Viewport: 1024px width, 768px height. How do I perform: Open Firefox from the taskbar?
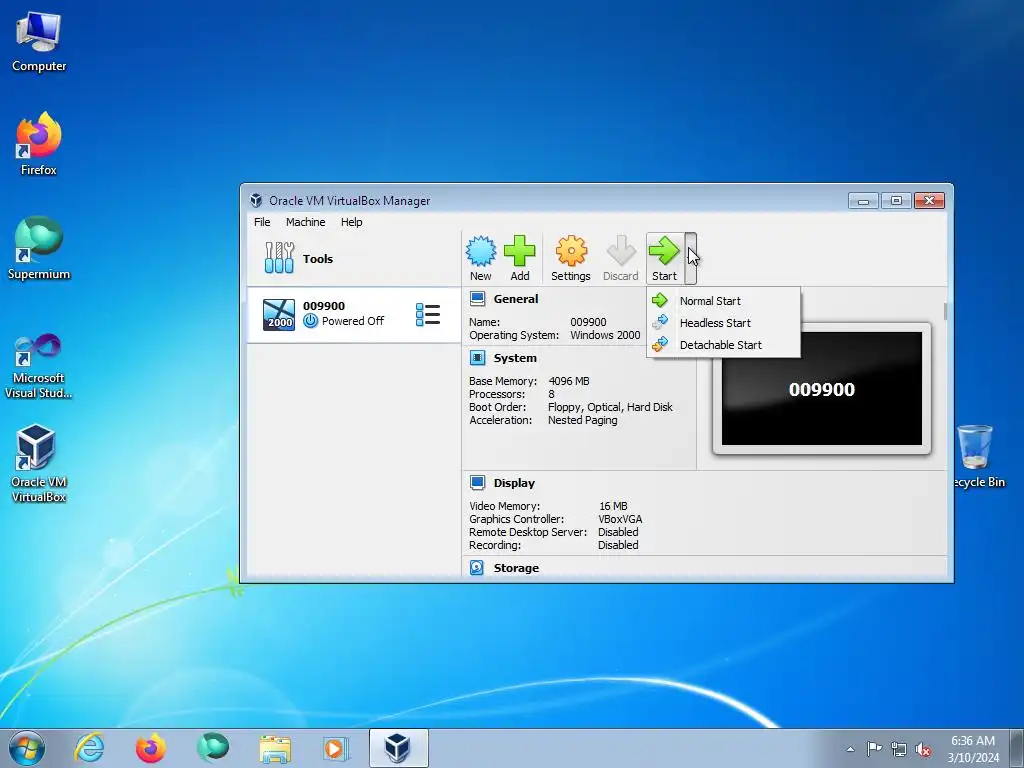click(151, 748)
